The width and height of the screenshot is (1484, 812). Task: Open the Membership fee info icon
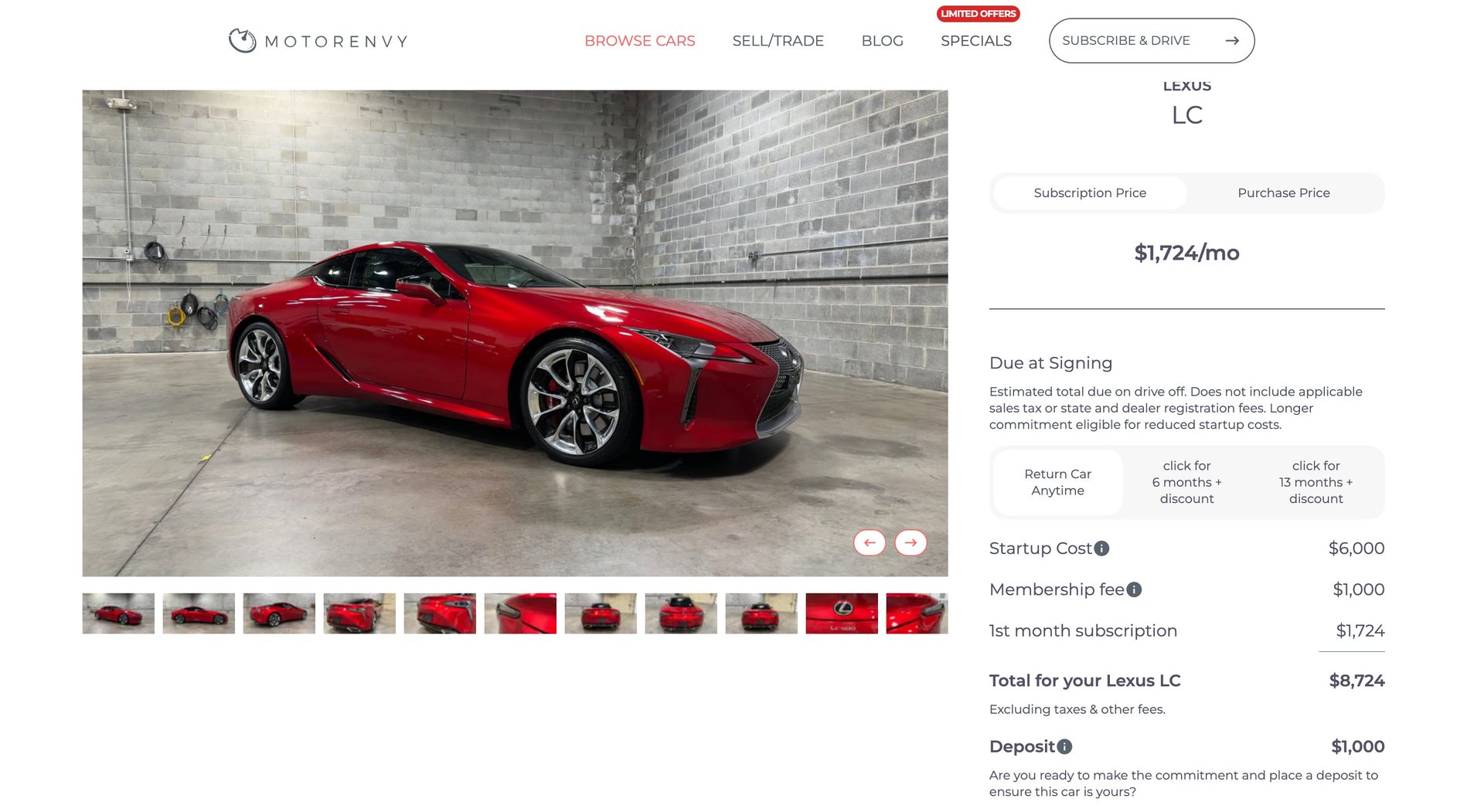click(x=1134, y=589)
